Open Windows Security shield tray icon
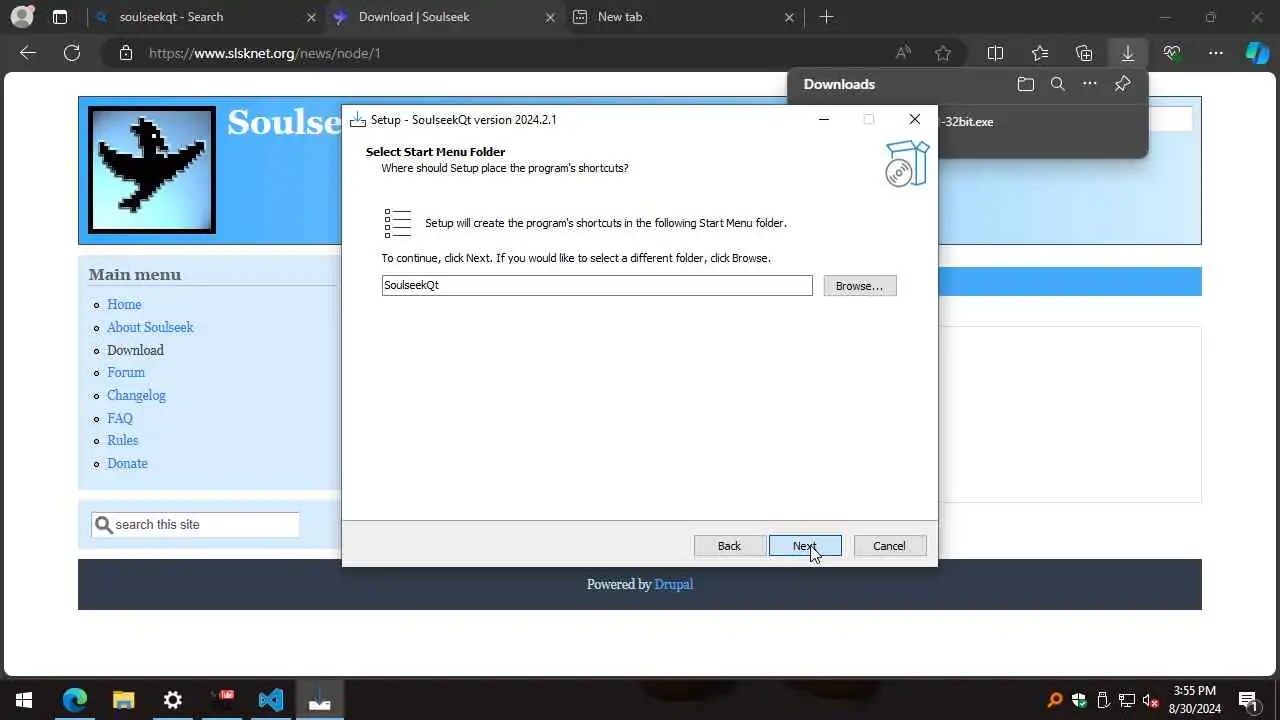The height and width of the screenshot is (720, 1280). tap(1079, 700)
